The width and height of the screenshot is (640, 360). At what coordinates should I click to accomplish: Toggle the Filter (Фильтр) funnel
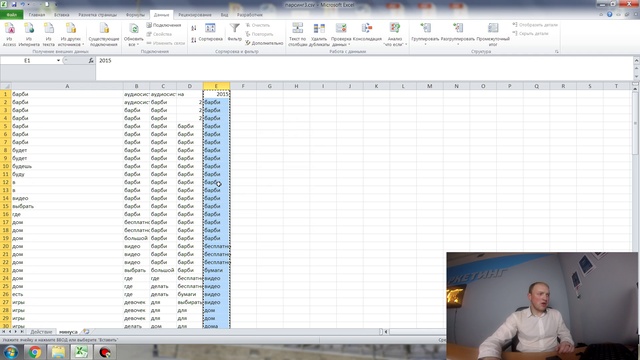pyautogui.click(x=235, y=33)
